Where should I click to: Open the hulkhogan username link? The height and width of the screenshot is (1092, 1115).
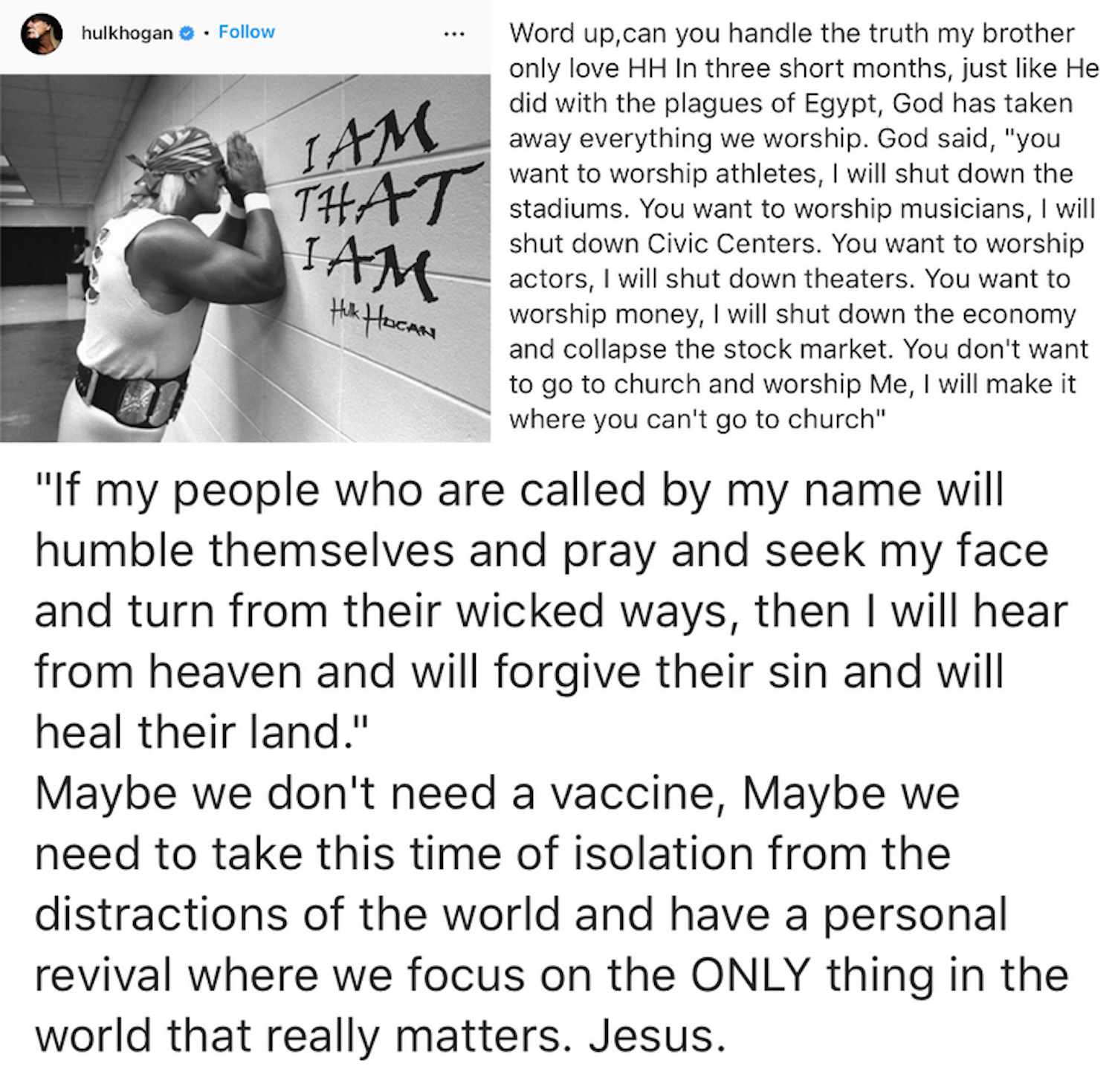click(126, 33)
